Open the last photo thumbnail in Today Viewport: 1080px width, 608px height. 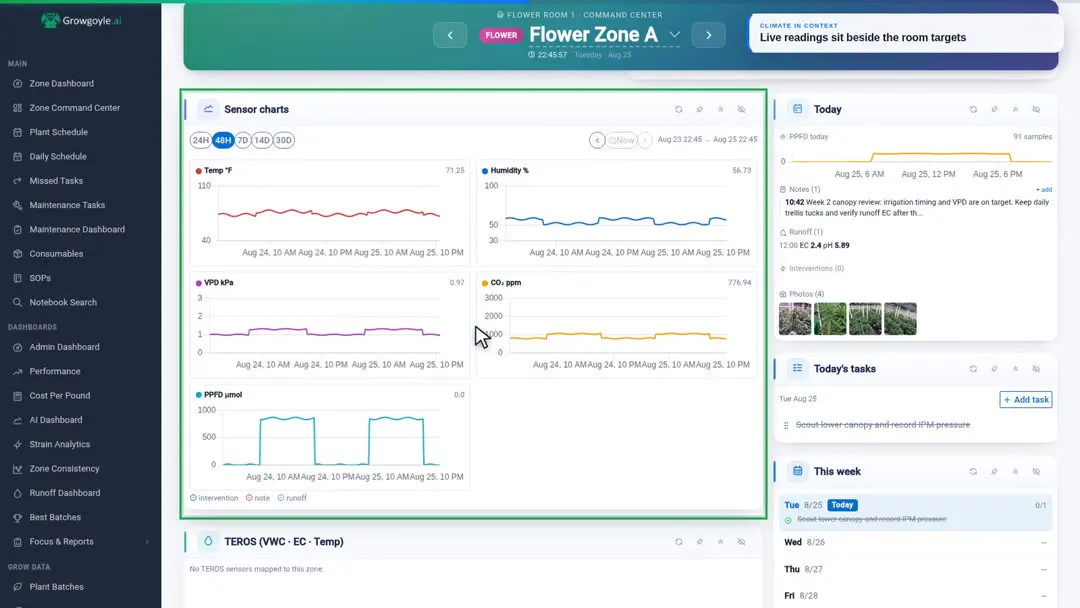[900, 319]
